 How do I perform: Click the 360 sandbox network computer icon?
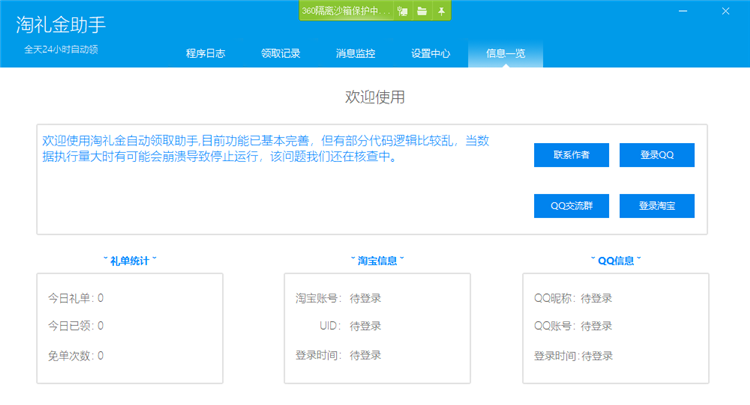tap(403, 11)
